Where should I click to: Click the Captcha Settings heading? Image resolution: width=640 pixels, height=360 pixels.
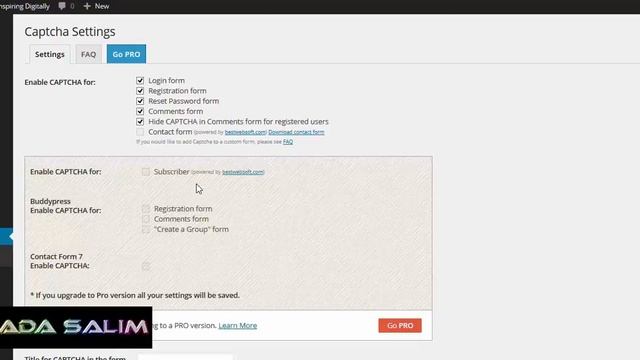pos(70,31)
